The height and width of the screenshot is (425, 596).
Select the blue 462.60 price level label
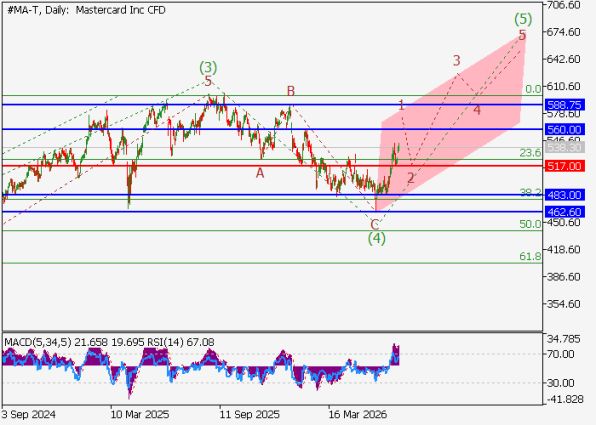(564, 212)
